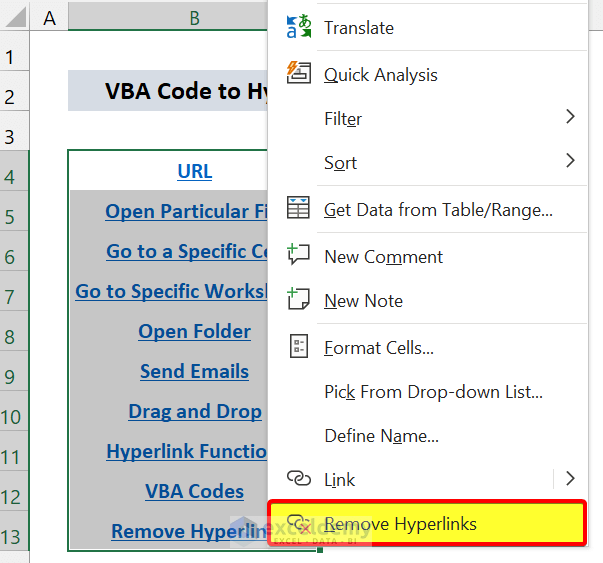Click the Quick Analysis icon

coord(299,74)
